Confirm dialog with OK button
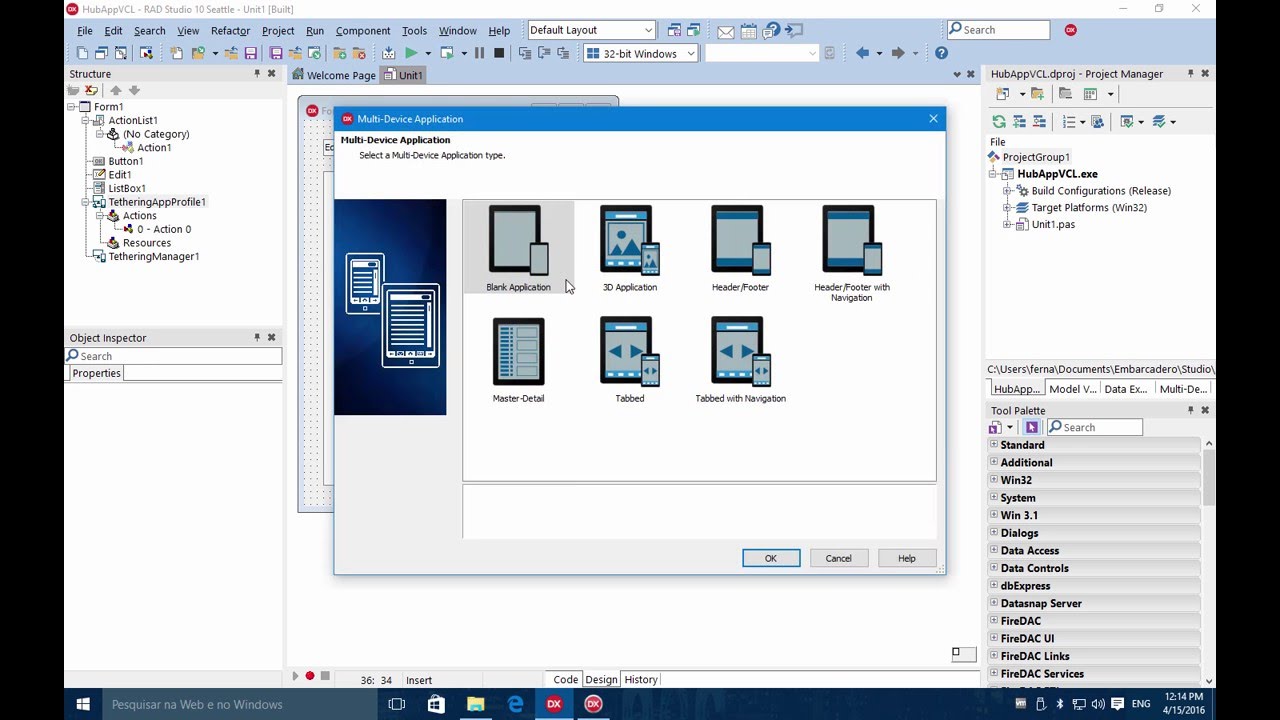Viewport: 1280px width, 720px height. tap(771, 558)
